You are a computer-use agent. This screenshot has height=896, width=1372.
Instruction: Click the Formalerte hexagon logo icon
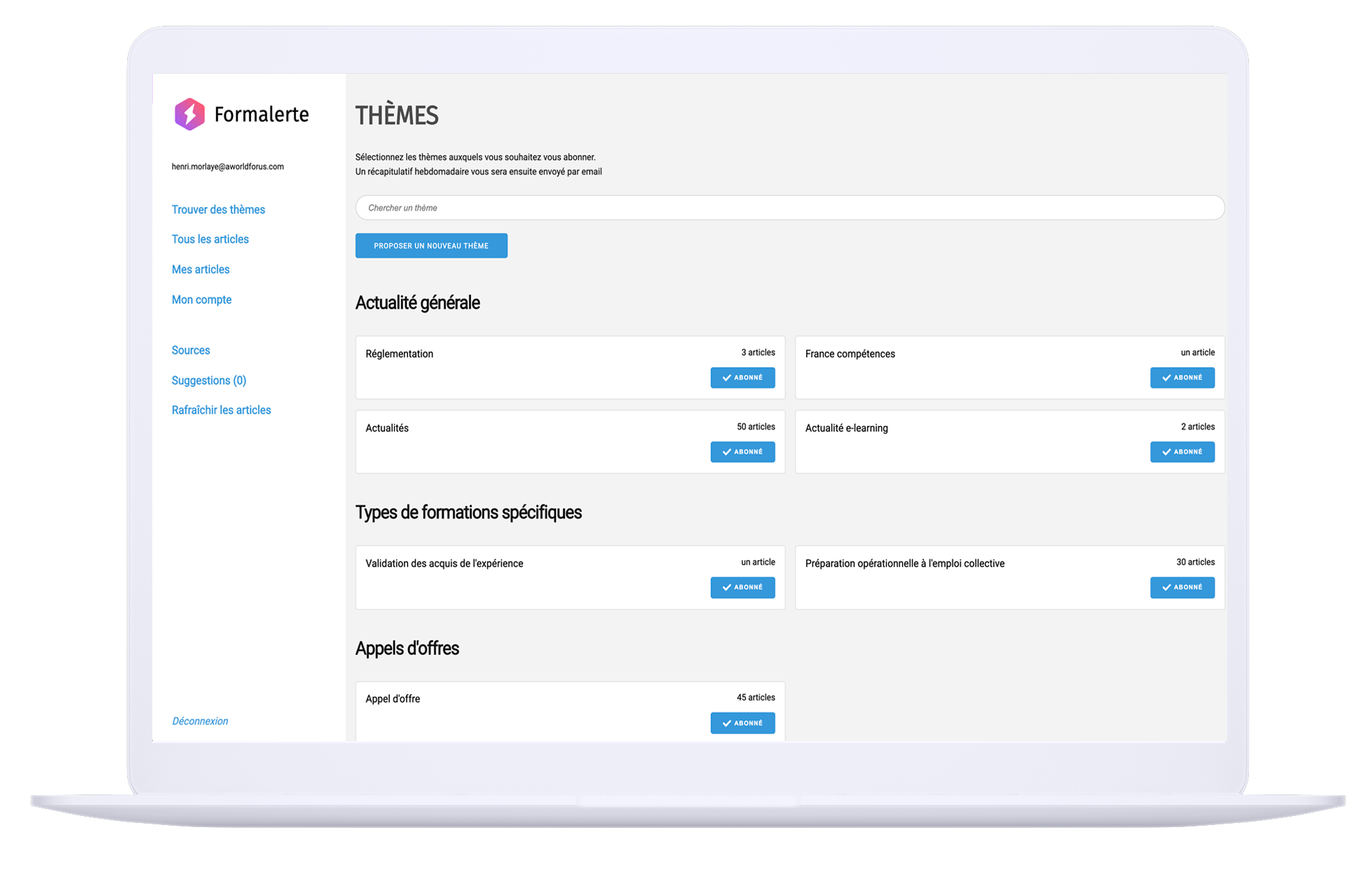tap(189, 114)
